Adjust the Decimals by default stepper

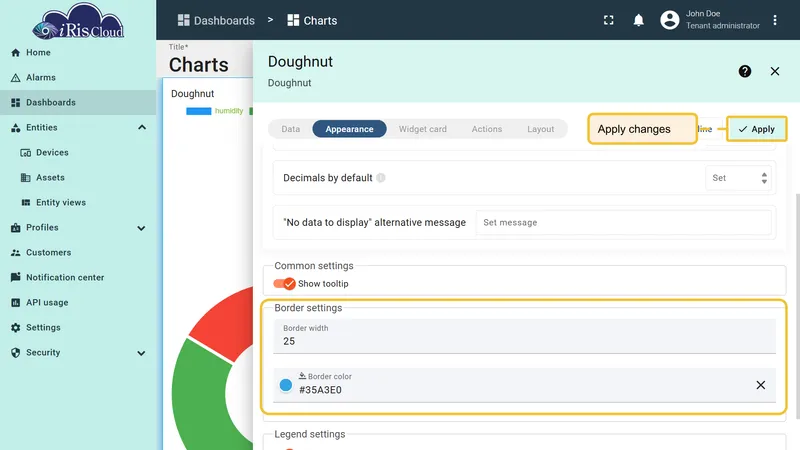pyautogui.click(x=764, y=178)
